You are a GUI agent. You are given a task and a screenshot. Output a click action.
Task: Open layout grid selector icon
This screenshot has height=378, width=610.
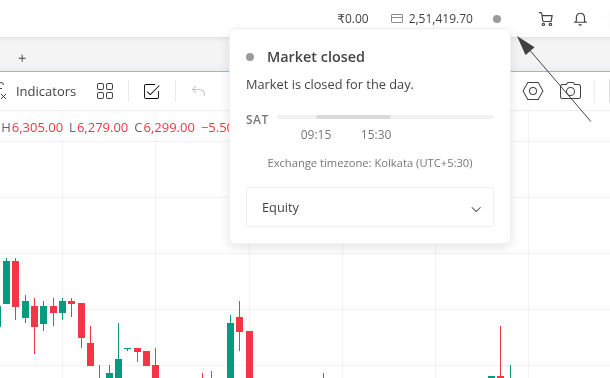(105, 91)
